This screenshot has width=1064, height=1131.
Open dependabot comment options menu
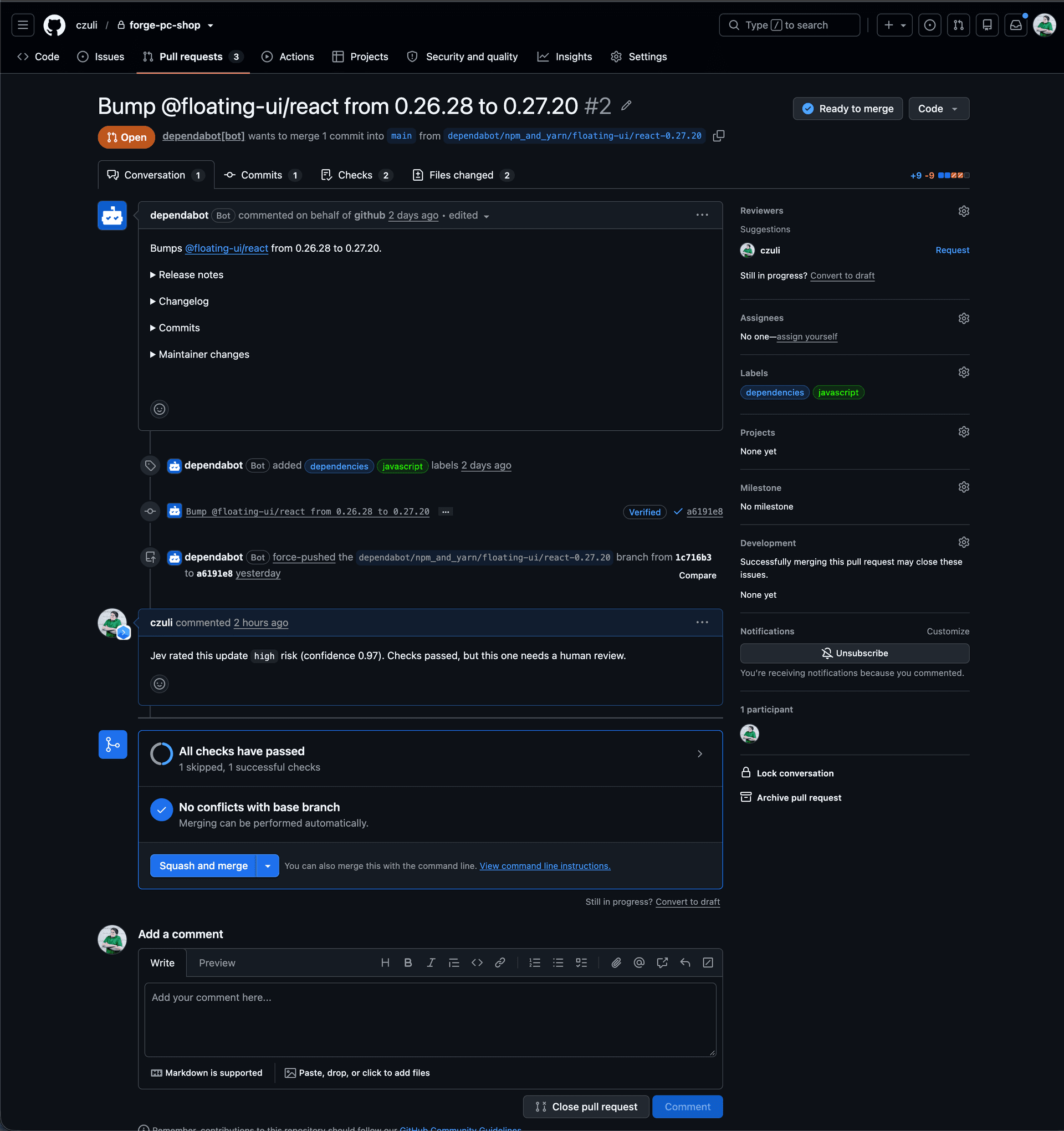point(702,215)
